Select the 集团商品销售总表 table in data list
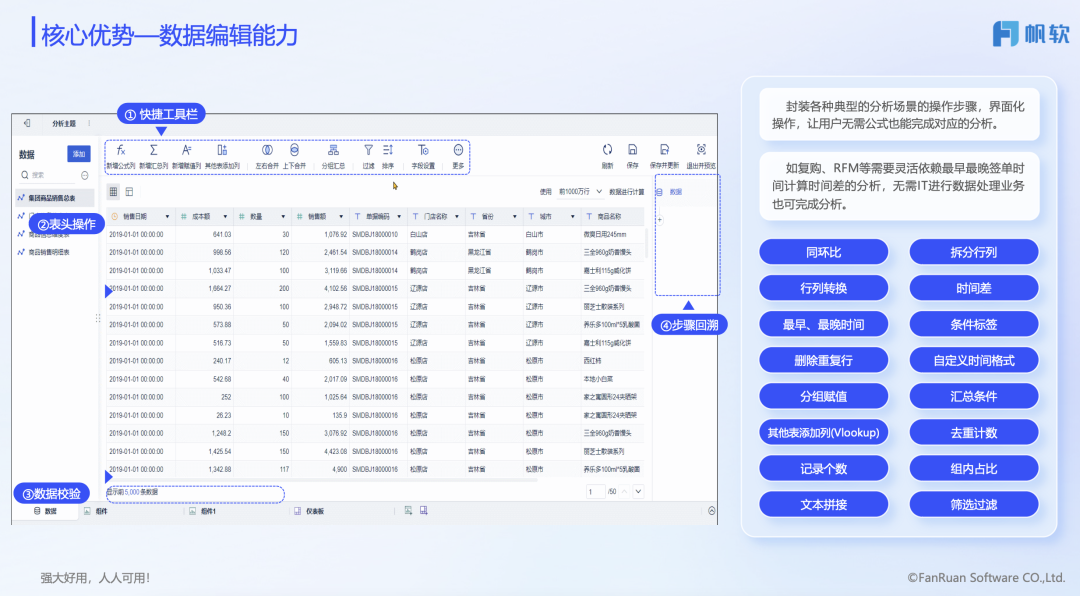1080x596 pixels. click(54, 198)
